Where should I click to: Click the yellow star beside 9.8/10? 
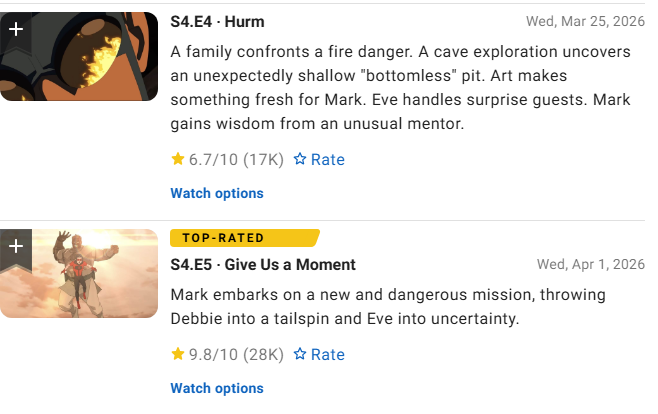177,354
